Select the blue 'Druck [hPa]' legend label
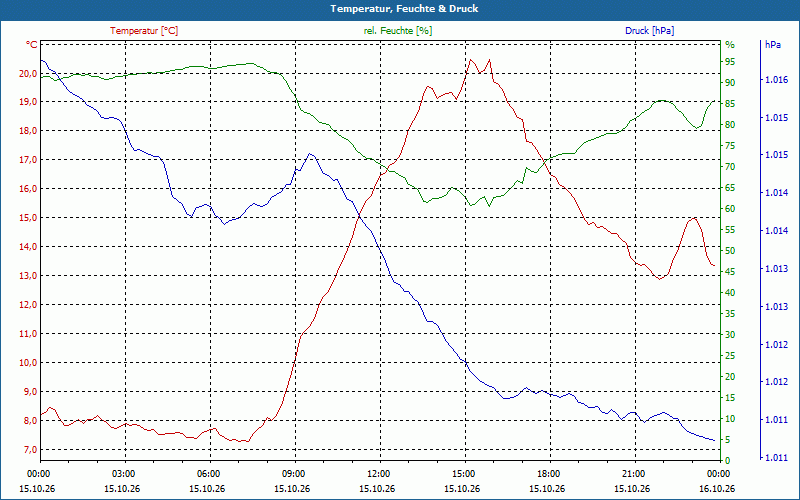 pos(649,31)
